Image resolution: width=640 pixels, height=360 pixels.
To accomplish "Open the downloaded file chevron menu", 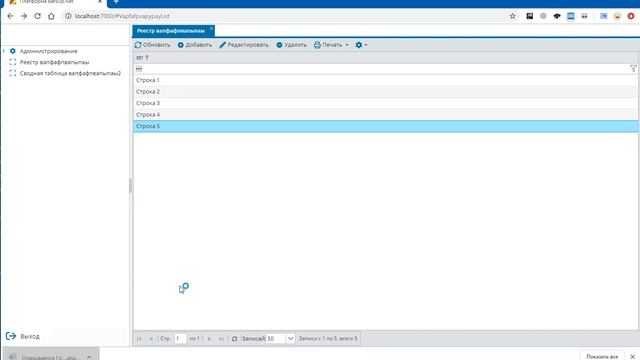I will [89, 357].
